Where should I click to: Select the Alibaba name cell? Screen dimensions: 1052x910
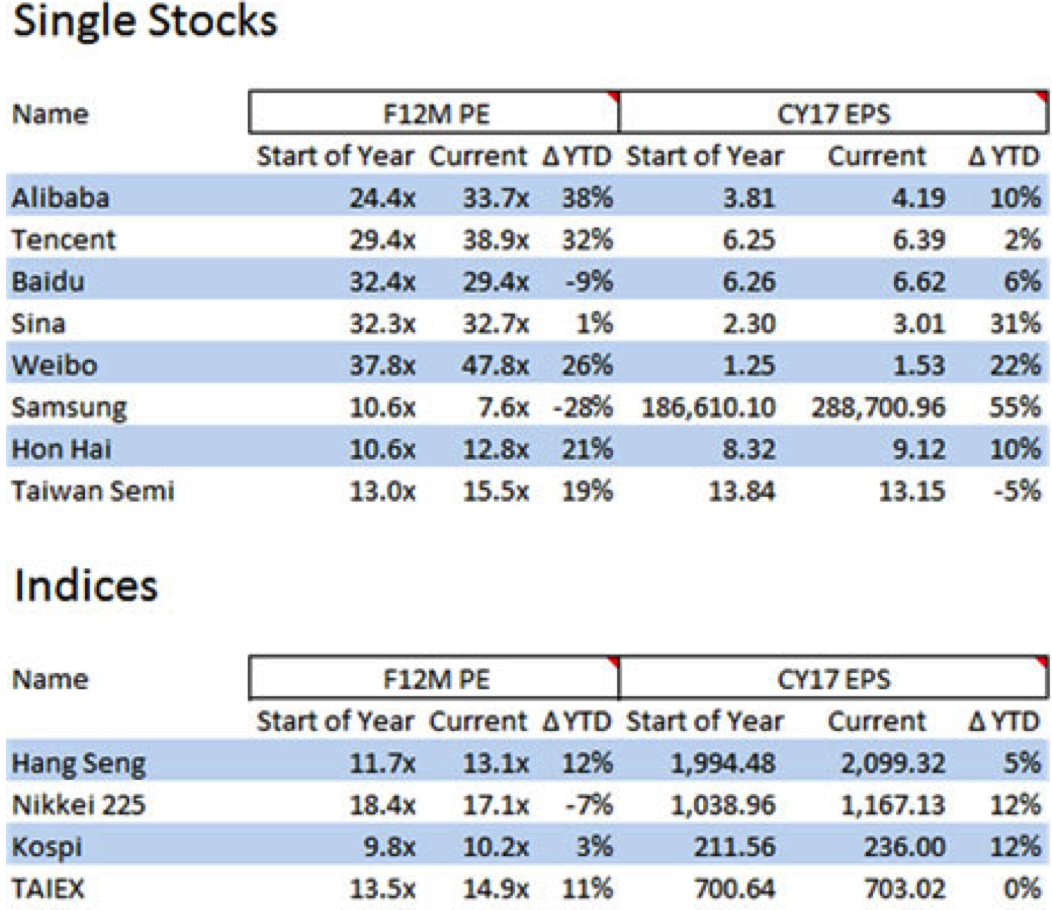point(60,198)
